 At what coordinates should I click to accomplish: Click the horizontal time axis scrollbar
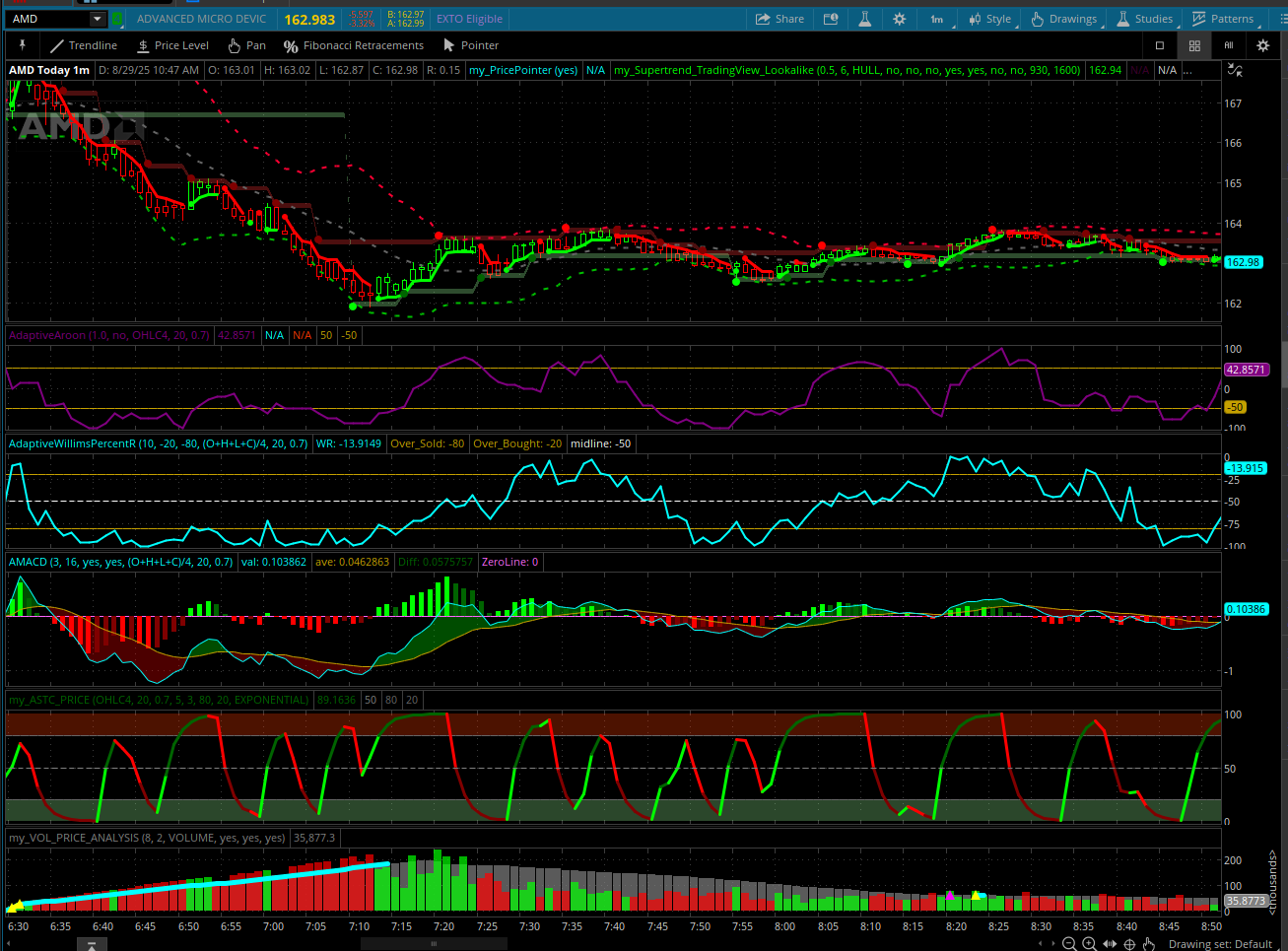[434, 943]
